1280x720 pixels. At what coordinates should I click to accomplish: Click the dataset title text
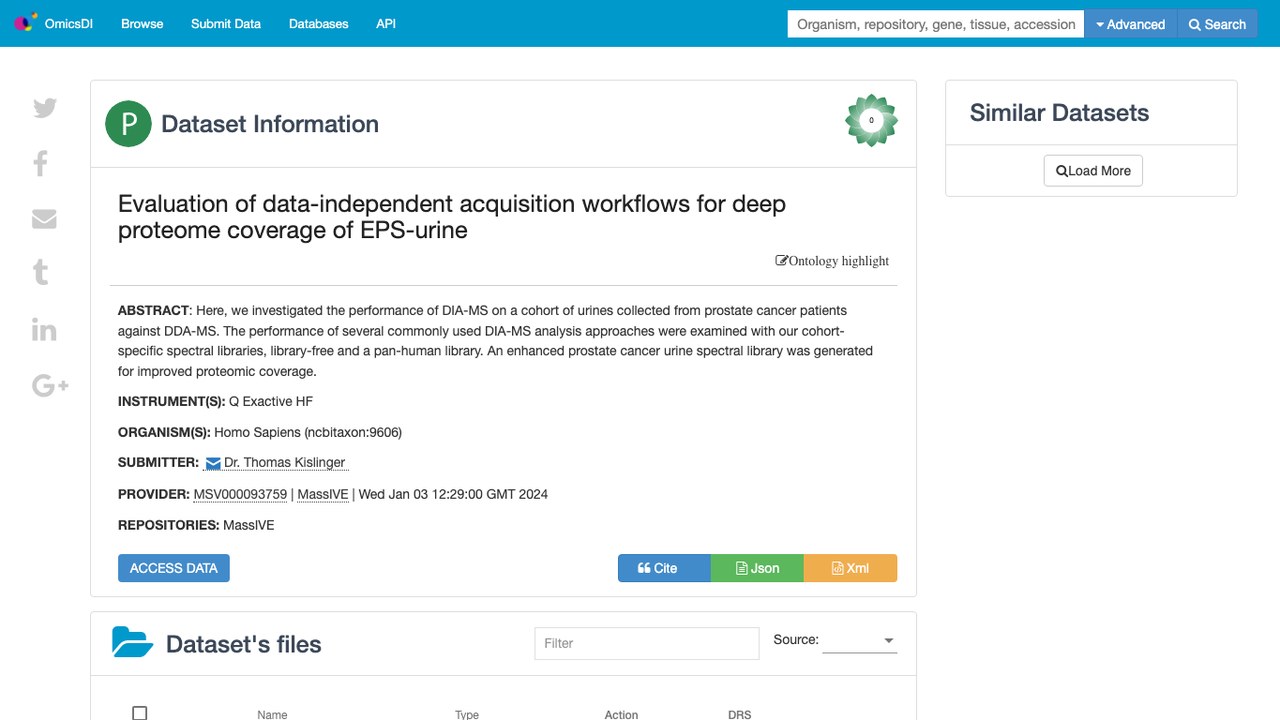(452, 217)
